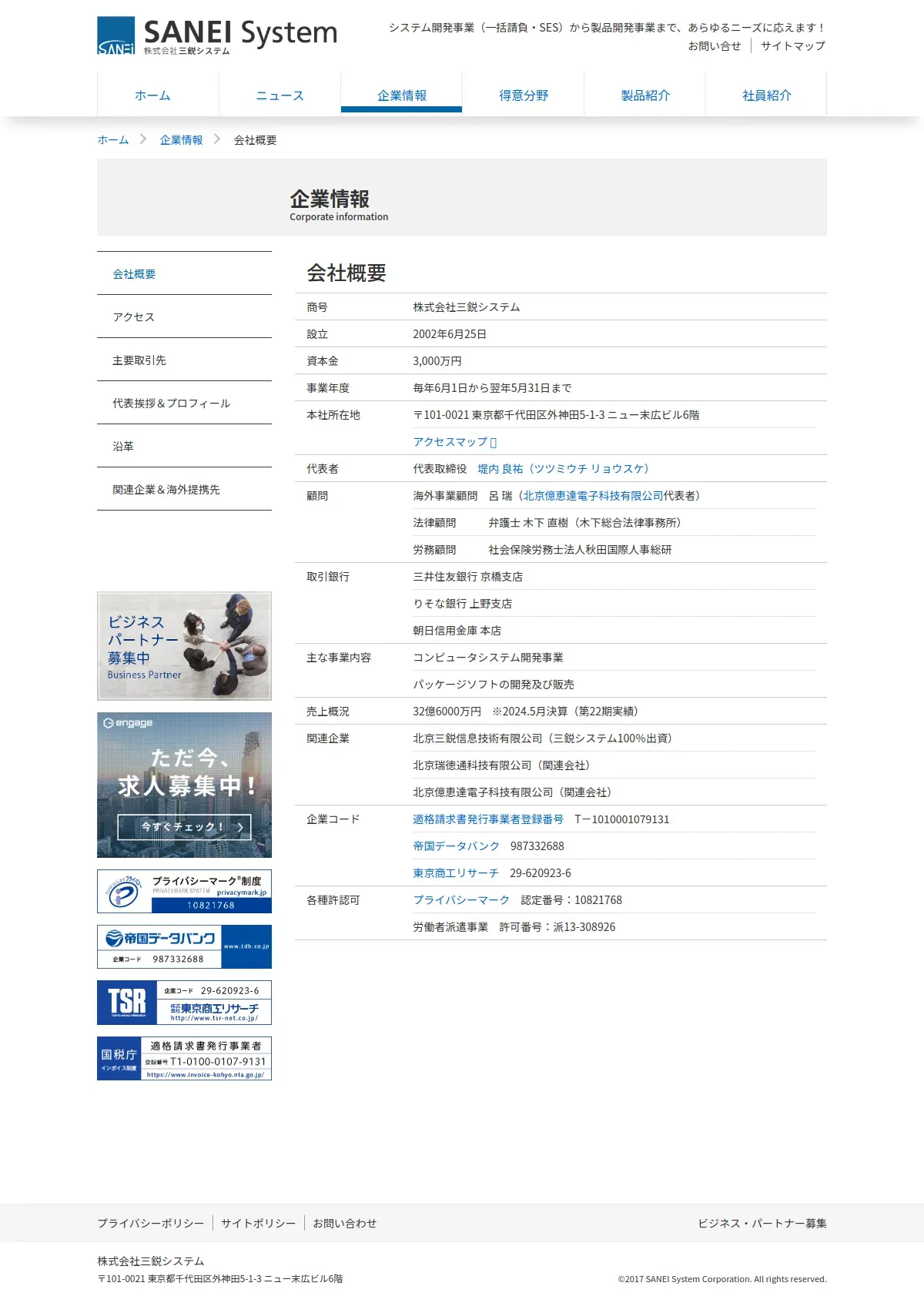Select 関連企業＆海外提携先 in the sidebar
924x1296 pixels.
[x=184, y=489]
